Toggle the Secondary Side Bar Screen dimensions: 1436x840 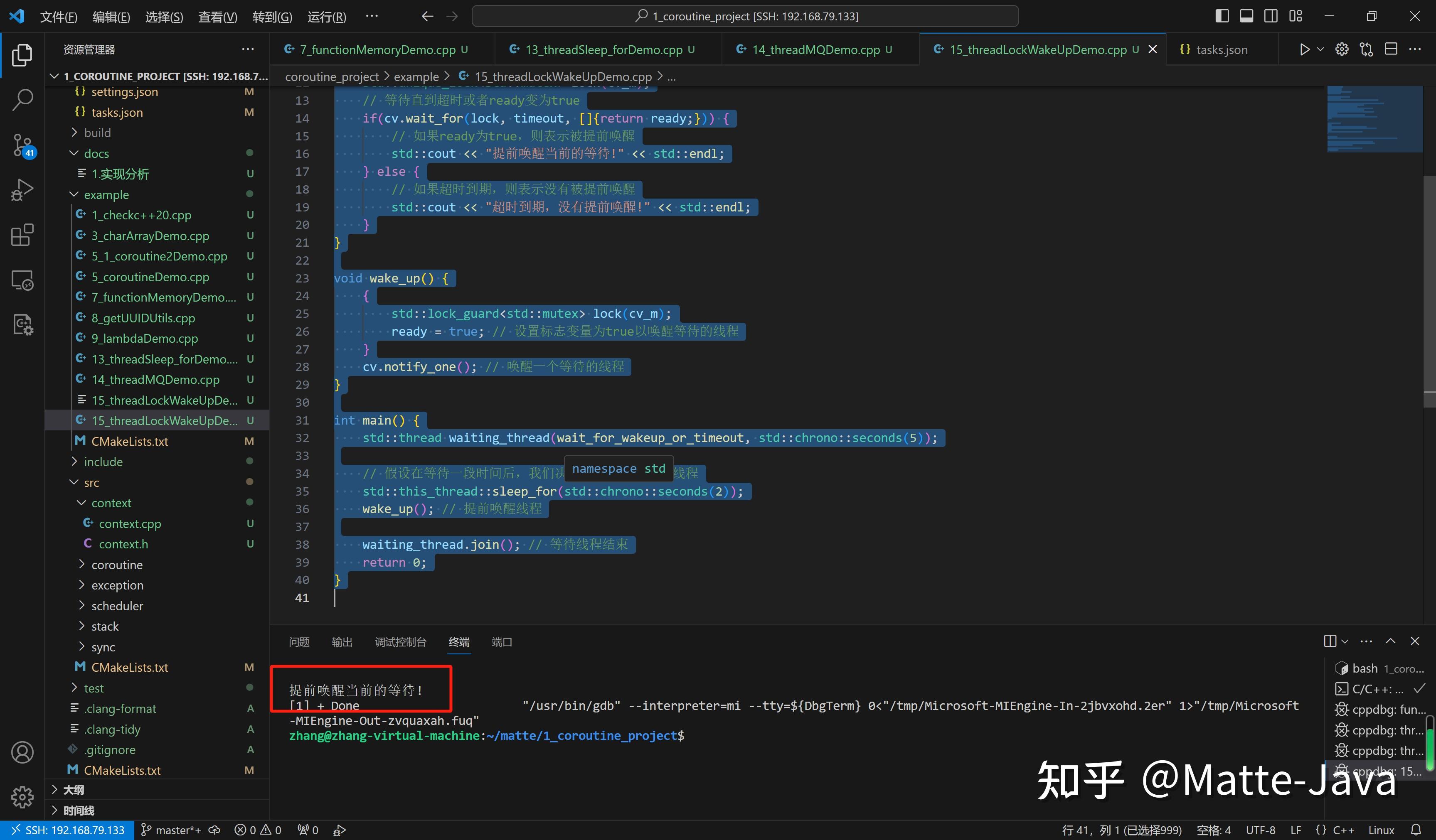point(1270,15)
